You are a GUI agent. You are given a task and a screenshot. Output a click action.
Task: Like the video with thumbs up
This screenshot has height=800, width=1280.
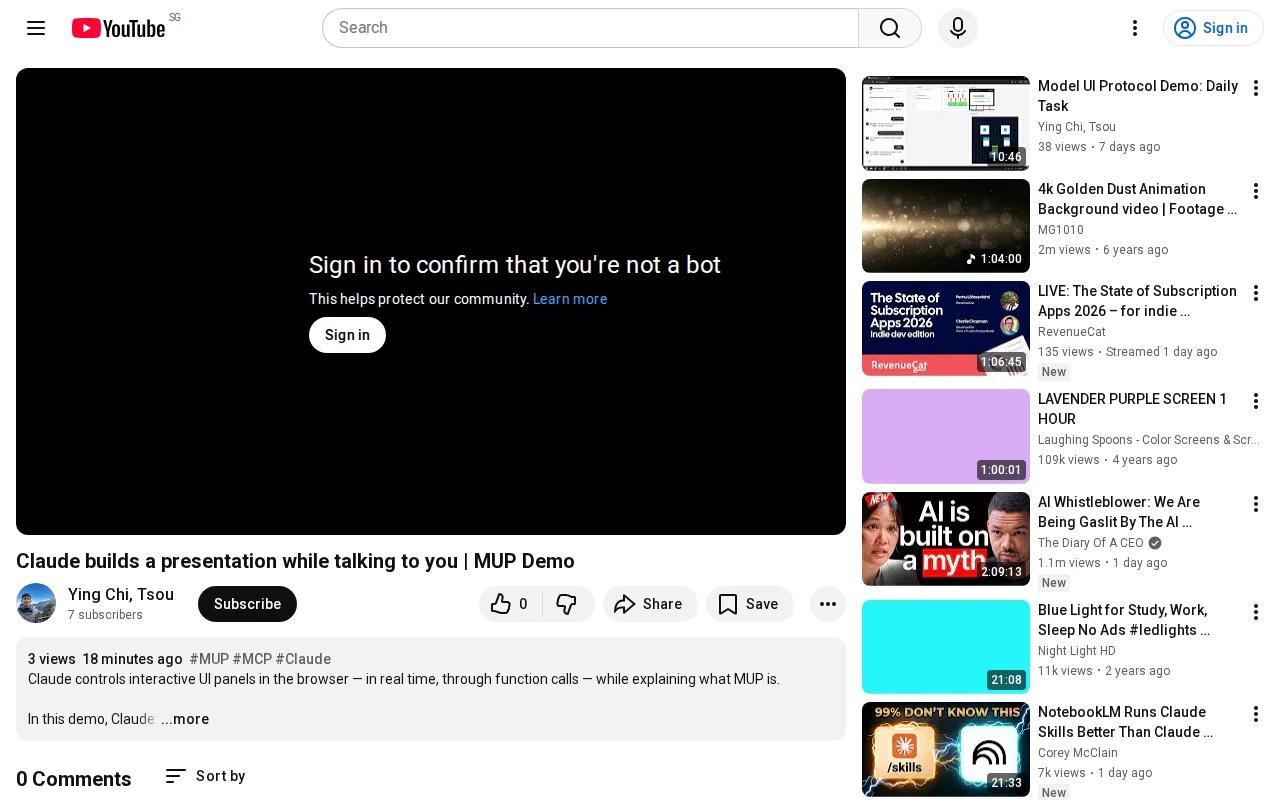tap(510, 604)
